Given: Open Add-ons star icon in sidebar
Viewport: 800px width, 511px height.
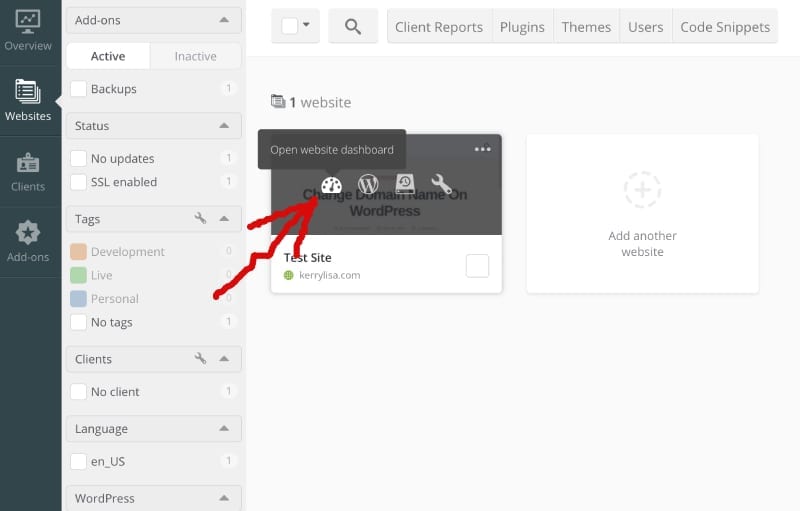Looking at the screenshot, I should [28, 242].
